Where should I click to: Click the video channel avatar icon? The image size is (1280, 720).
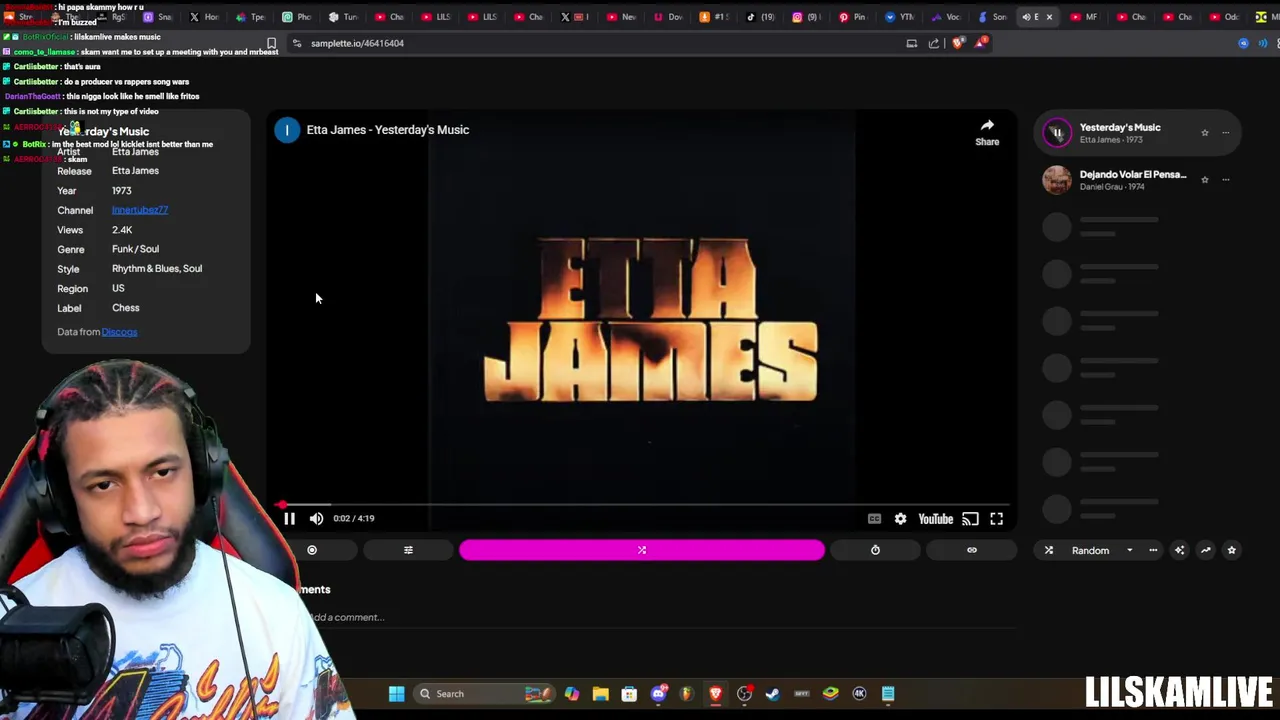287,130
